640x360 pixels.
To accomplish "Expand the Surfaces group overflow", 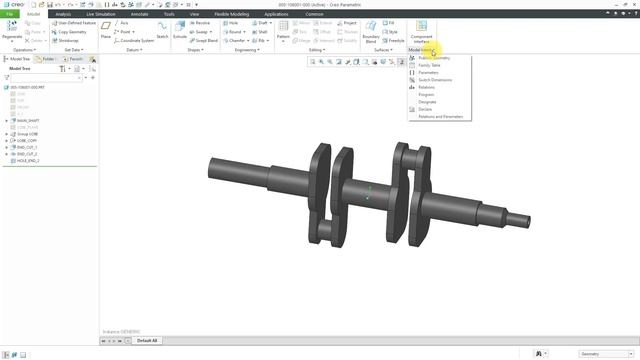I will [383, 50].
